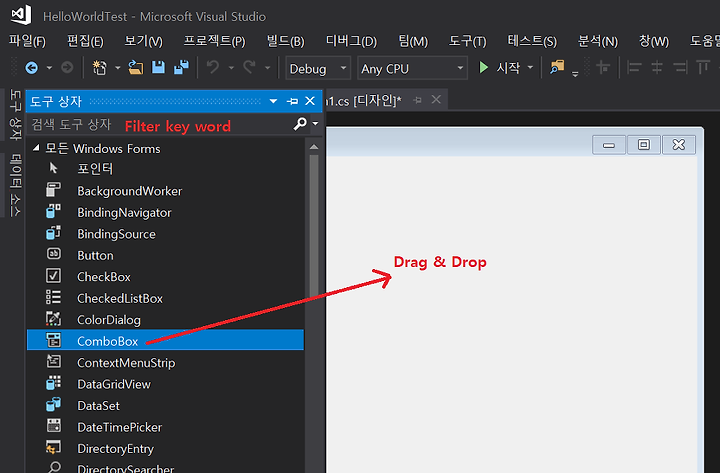
Task: Open the 분석(N) menu
Action: tap(597, 41)
